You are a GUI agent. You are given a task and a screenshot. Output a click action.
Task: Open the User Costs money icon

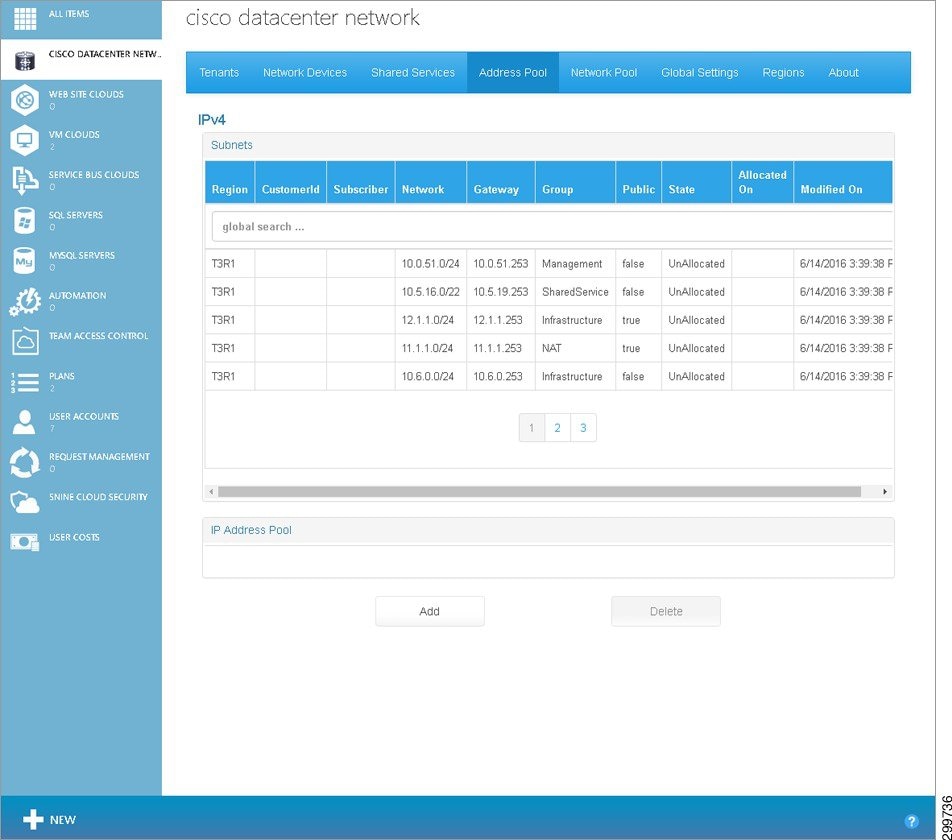25,541
